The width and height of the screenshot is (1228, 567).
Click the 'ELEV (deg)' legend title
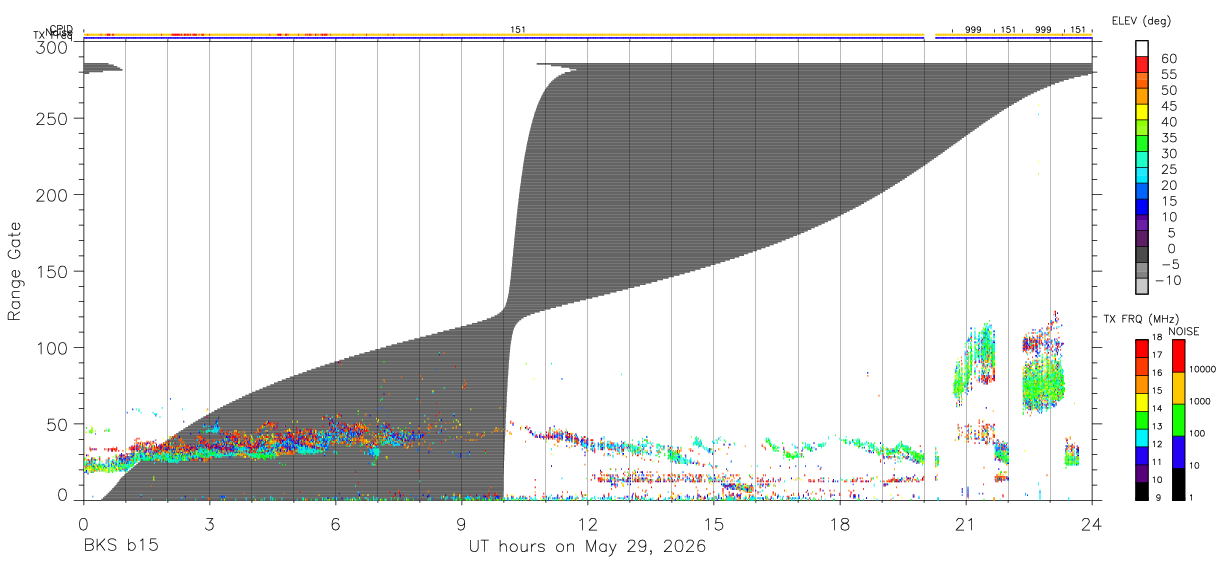coord(1142,20)
